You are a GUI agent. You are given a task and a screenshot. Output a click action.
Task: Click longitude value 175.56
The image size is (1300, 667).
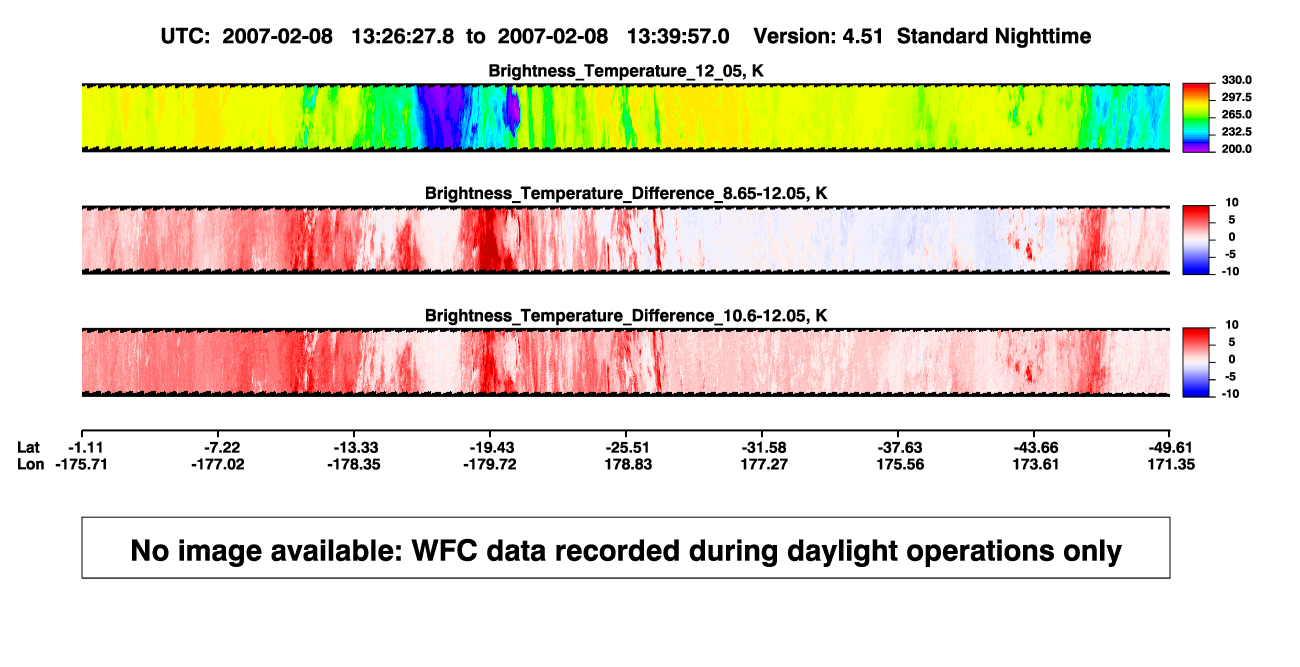pos(901,464)
